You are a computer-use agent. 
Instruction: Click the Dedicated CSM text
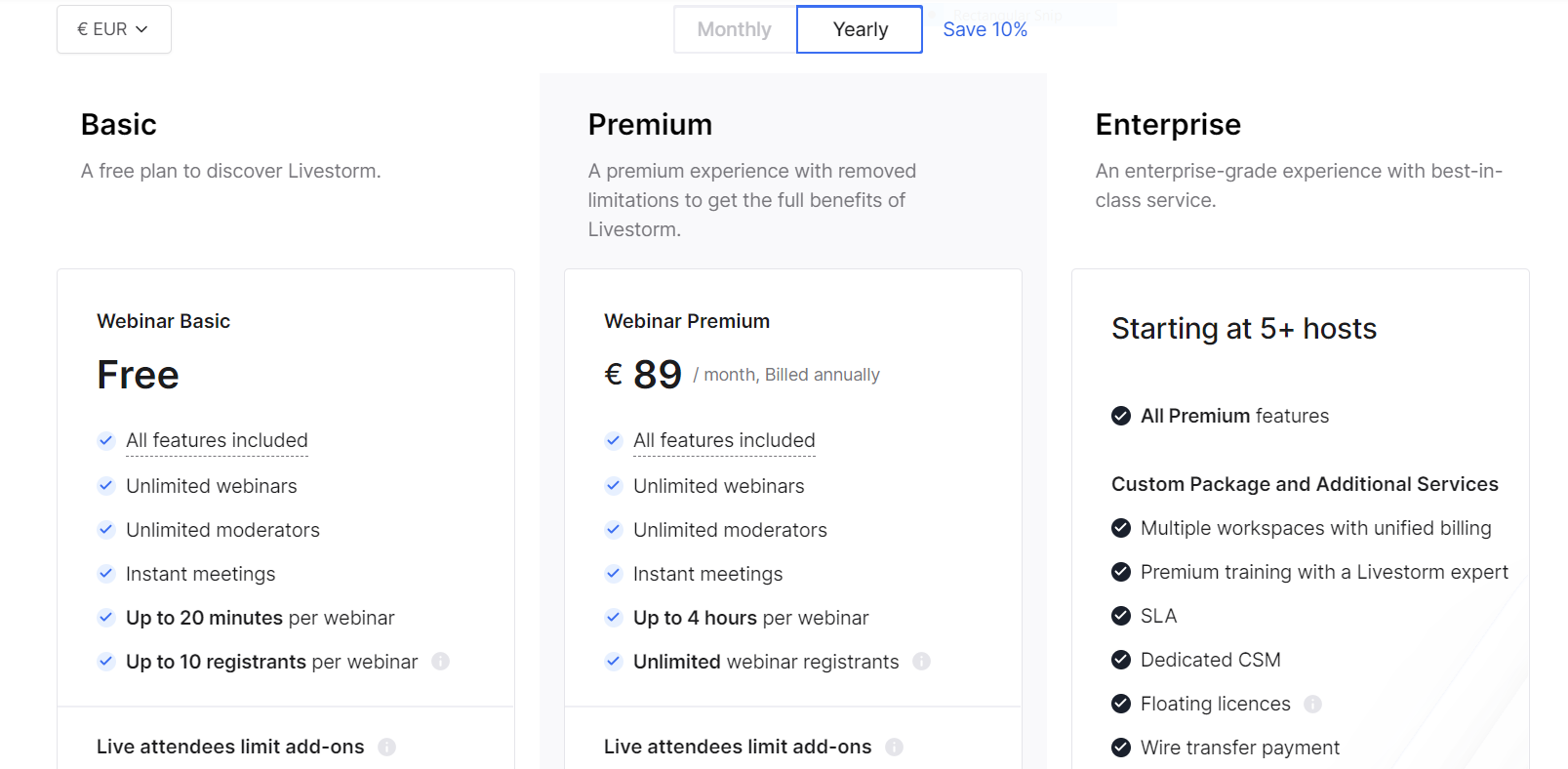[1211, 660]
